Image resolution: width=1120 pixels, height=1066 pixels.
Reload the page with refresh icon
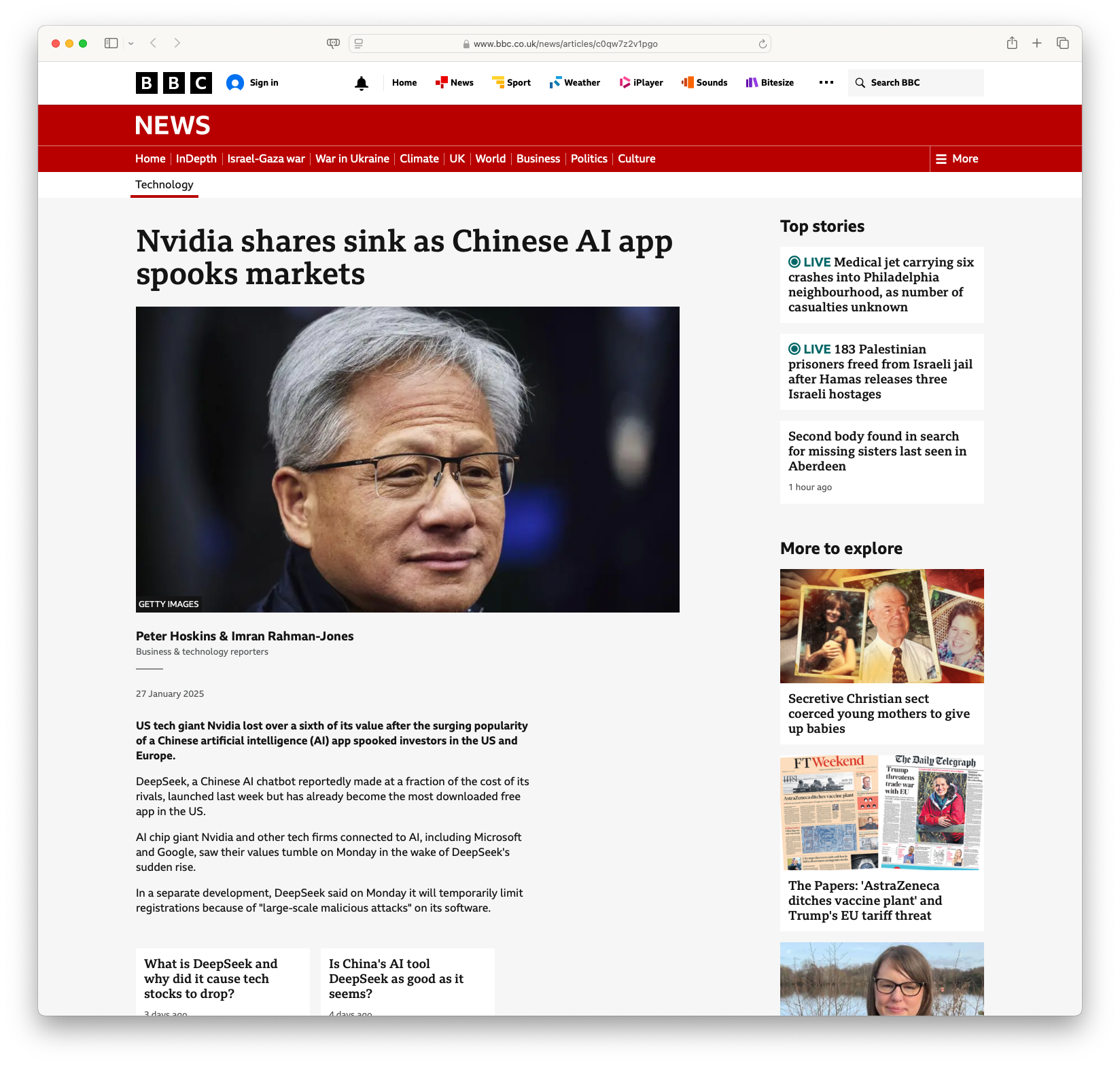pyautogui.click(x=763, y=44)
